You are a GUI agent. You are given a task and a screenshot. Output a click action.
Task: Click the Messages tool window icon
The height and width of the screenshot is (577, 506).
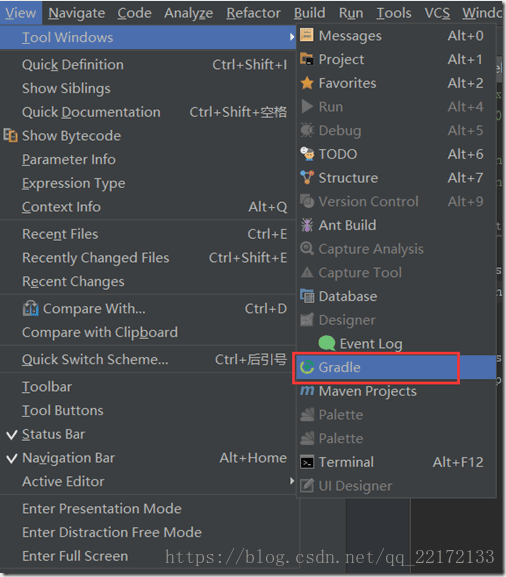(307, 35)
